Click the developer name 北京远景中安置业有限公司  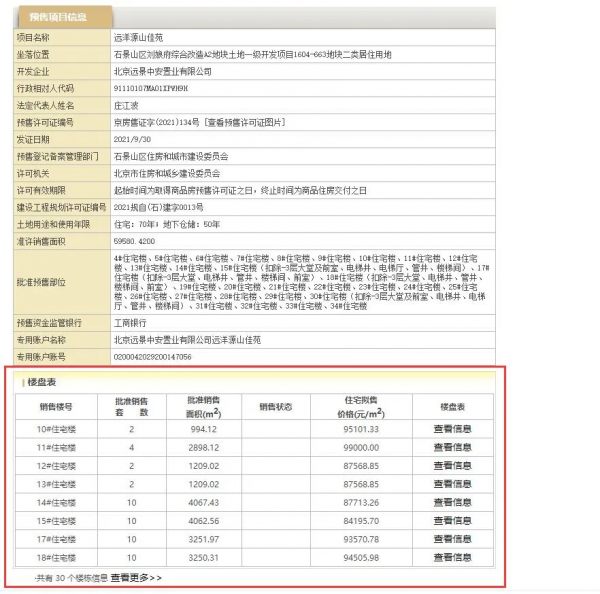point(164,71)
